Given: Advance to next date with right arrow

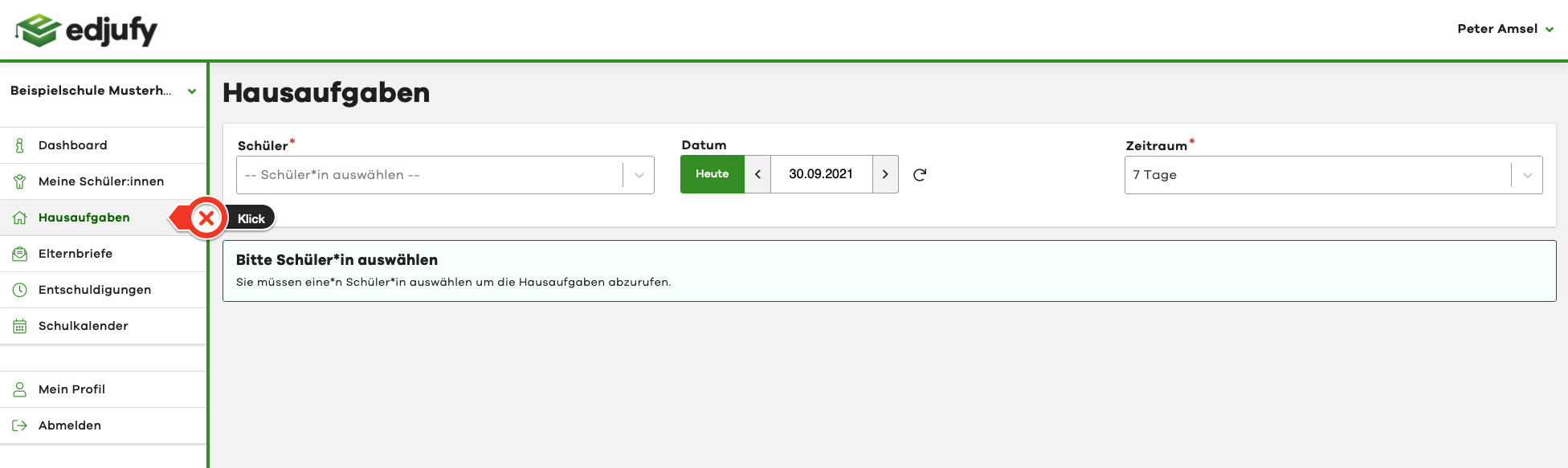Looking at the screenshot, I should point(885,174).
